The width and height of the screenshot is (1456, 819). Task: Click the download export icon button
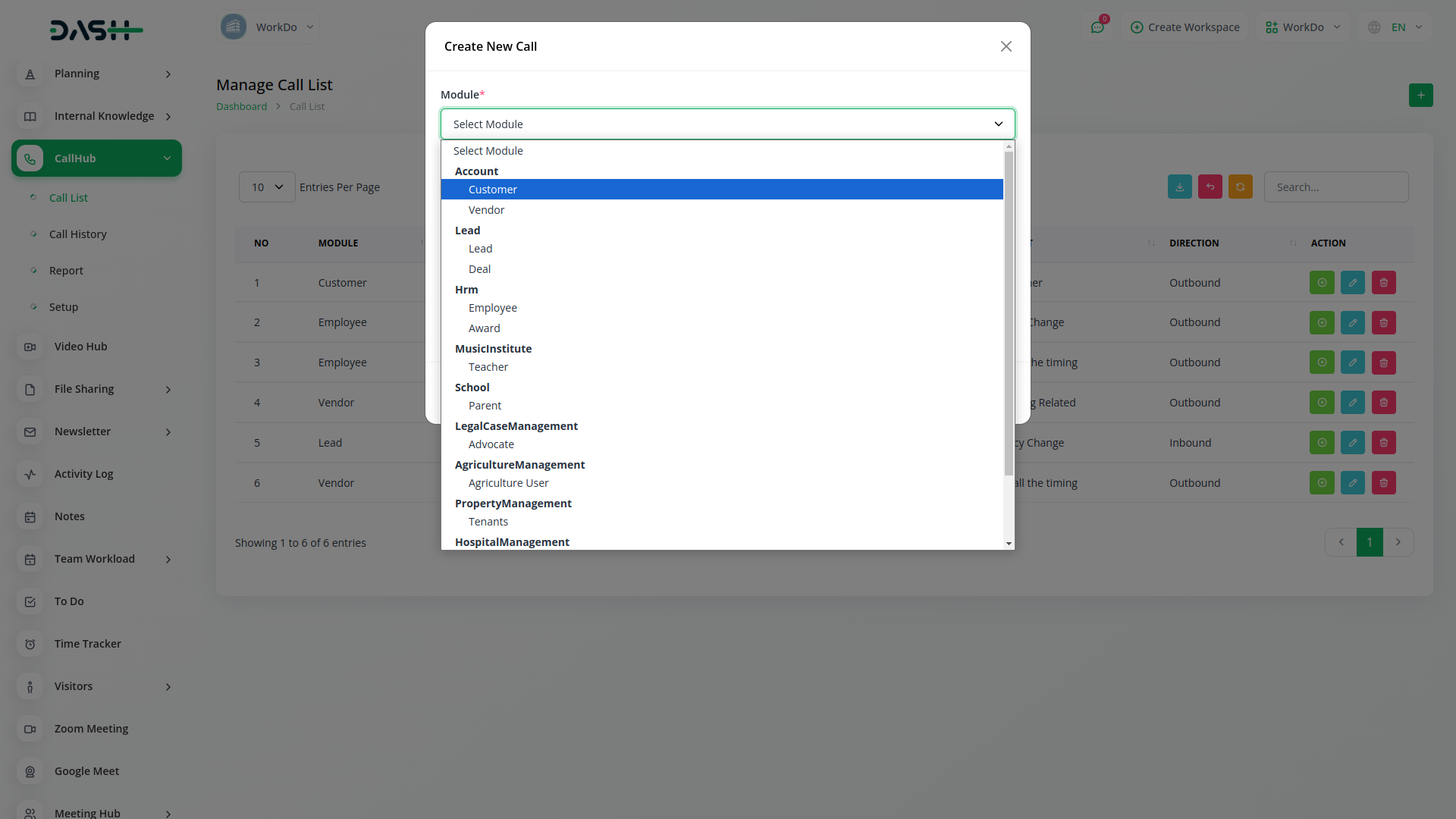pyautogui.click(x=1179, y=187)
